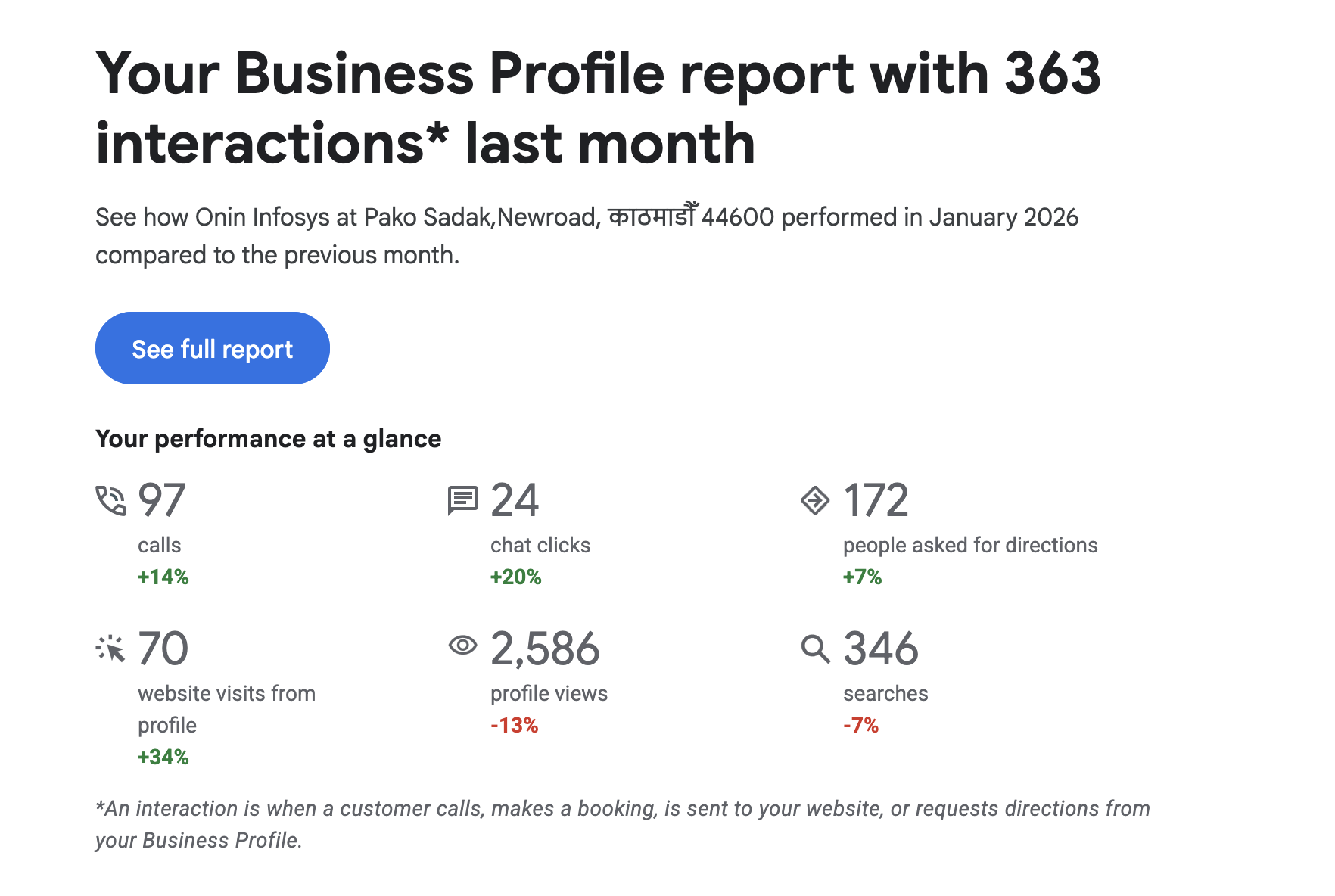Click the website visits cursor icon
1335x896 pixels.
coord(110,649)
